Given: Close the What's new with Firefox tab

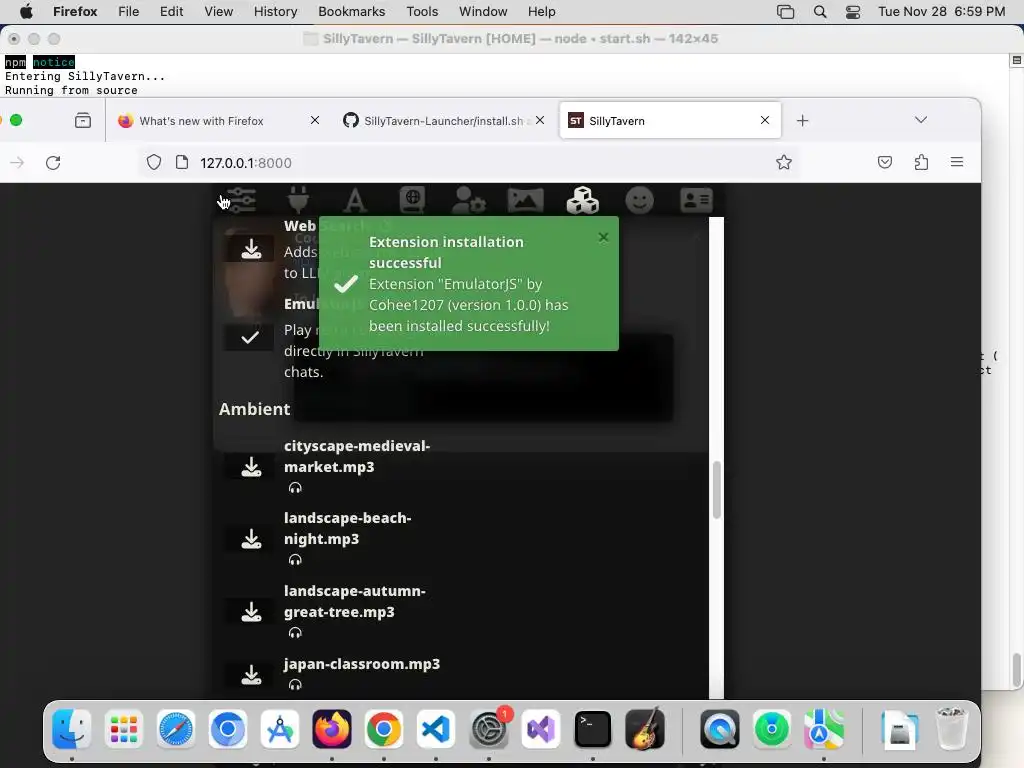Looking at the screenshot, I should tap(315, 120).
